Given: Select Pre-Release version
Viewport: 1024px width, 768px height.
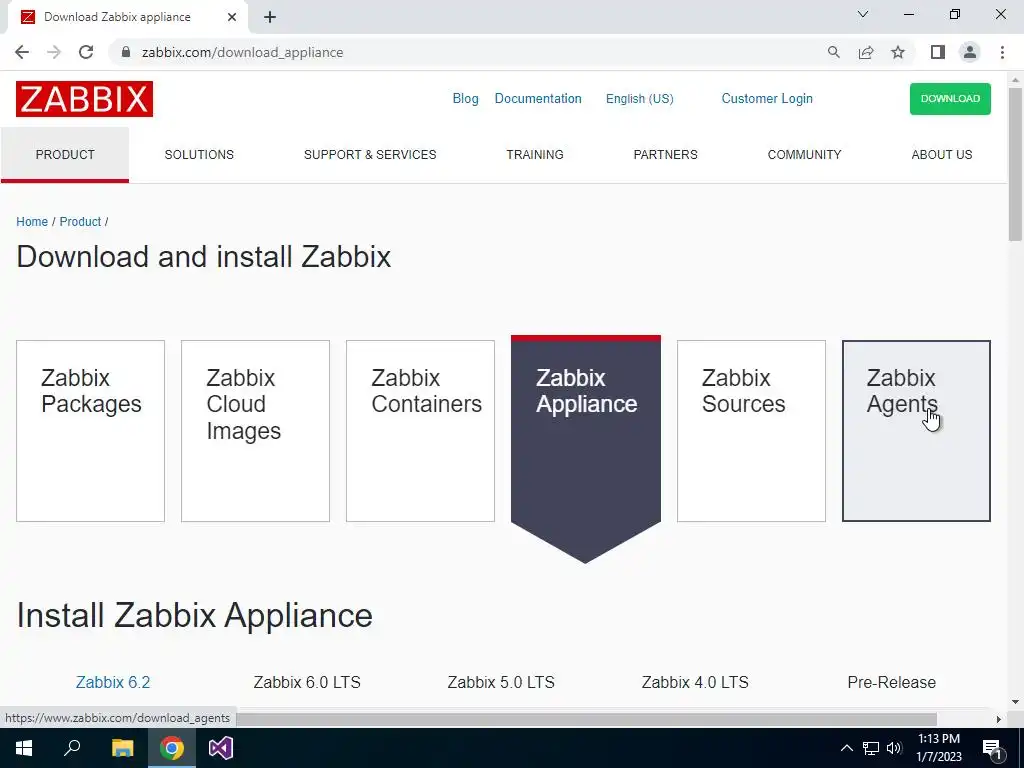Looking at the screenshot, I should tap(891, 682).
